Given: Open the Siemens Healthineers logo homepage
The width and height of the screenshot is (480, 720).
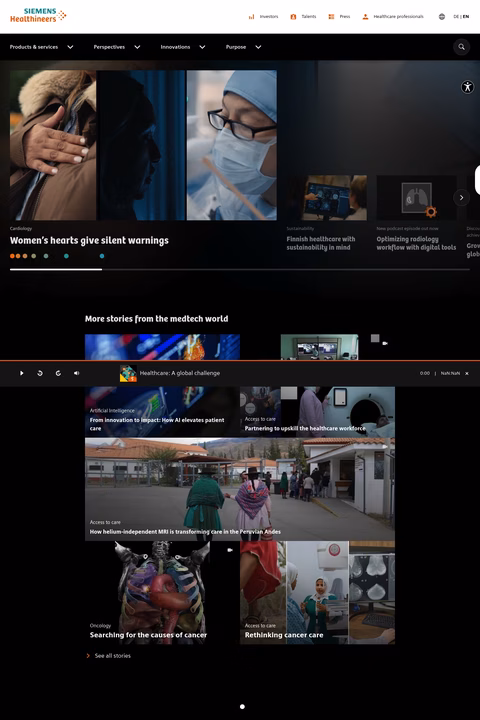Looking at the screenshot, I should (x=38, y=15).
